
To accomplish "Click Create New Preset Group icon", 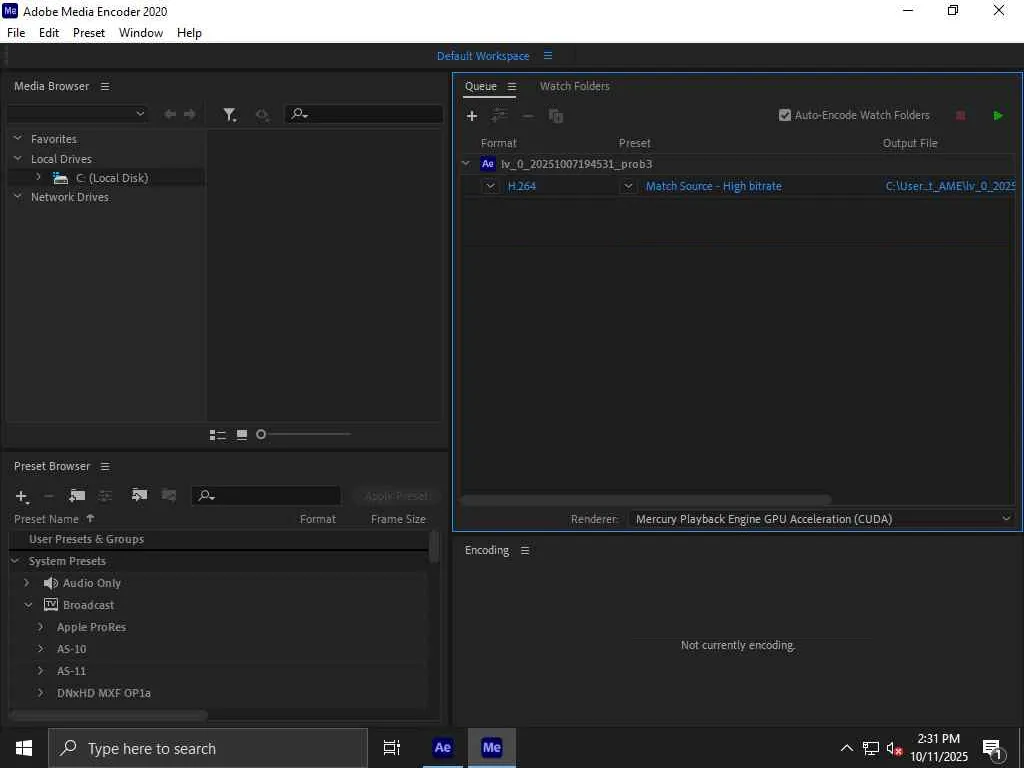I will pyautogui.click(x=77, y=496).
